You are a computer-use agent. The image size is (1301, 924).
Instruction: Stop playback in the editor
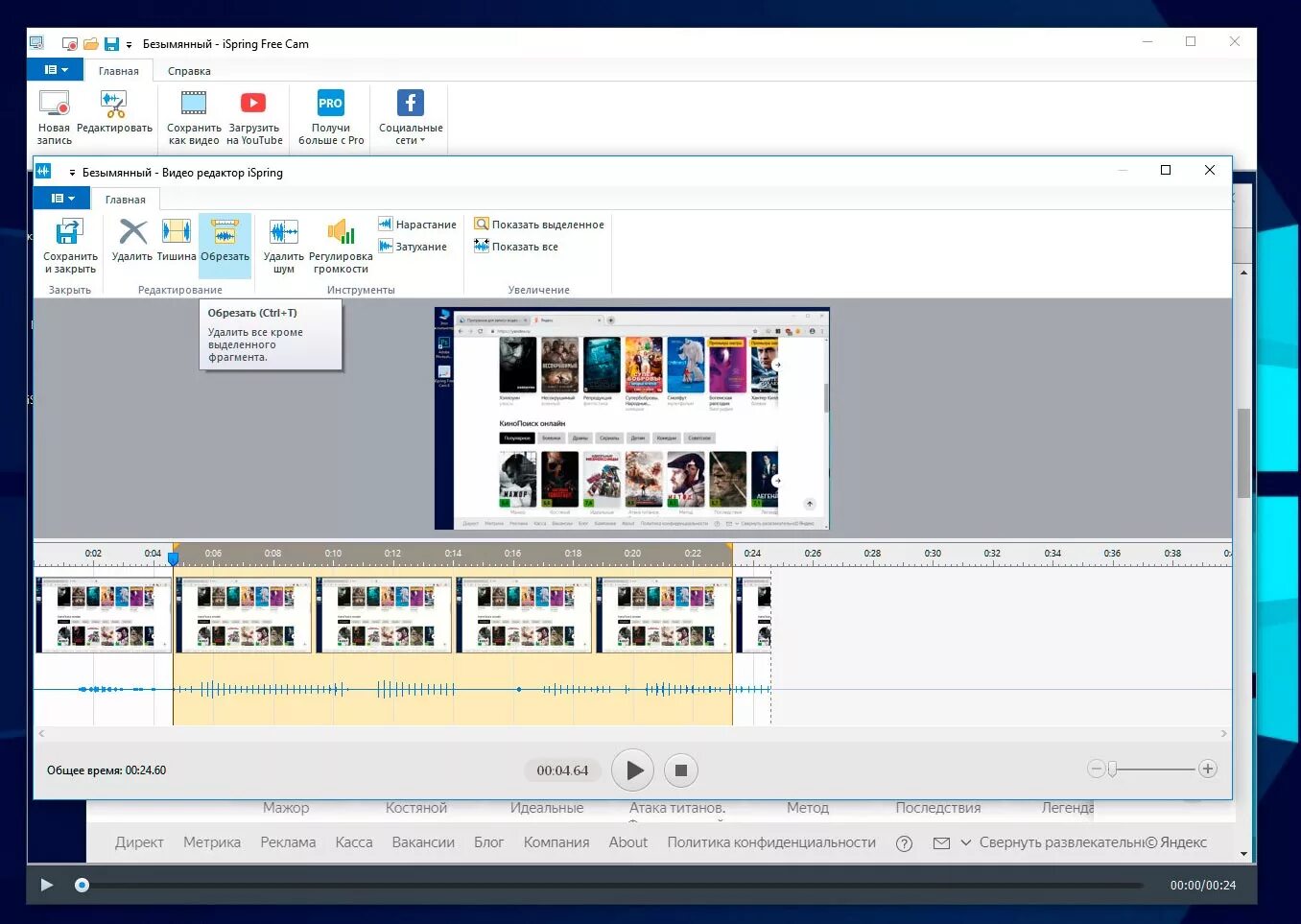click(x=680, y=770)
